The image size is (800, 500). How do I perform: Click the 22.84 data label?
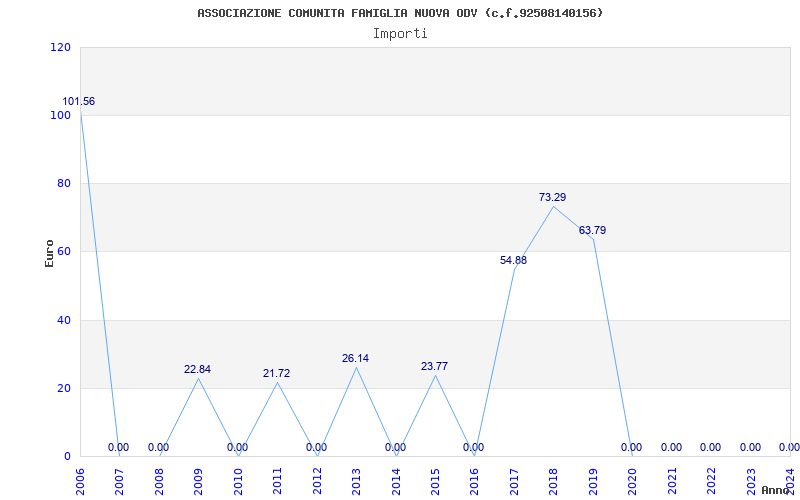(x=197, y=369)
